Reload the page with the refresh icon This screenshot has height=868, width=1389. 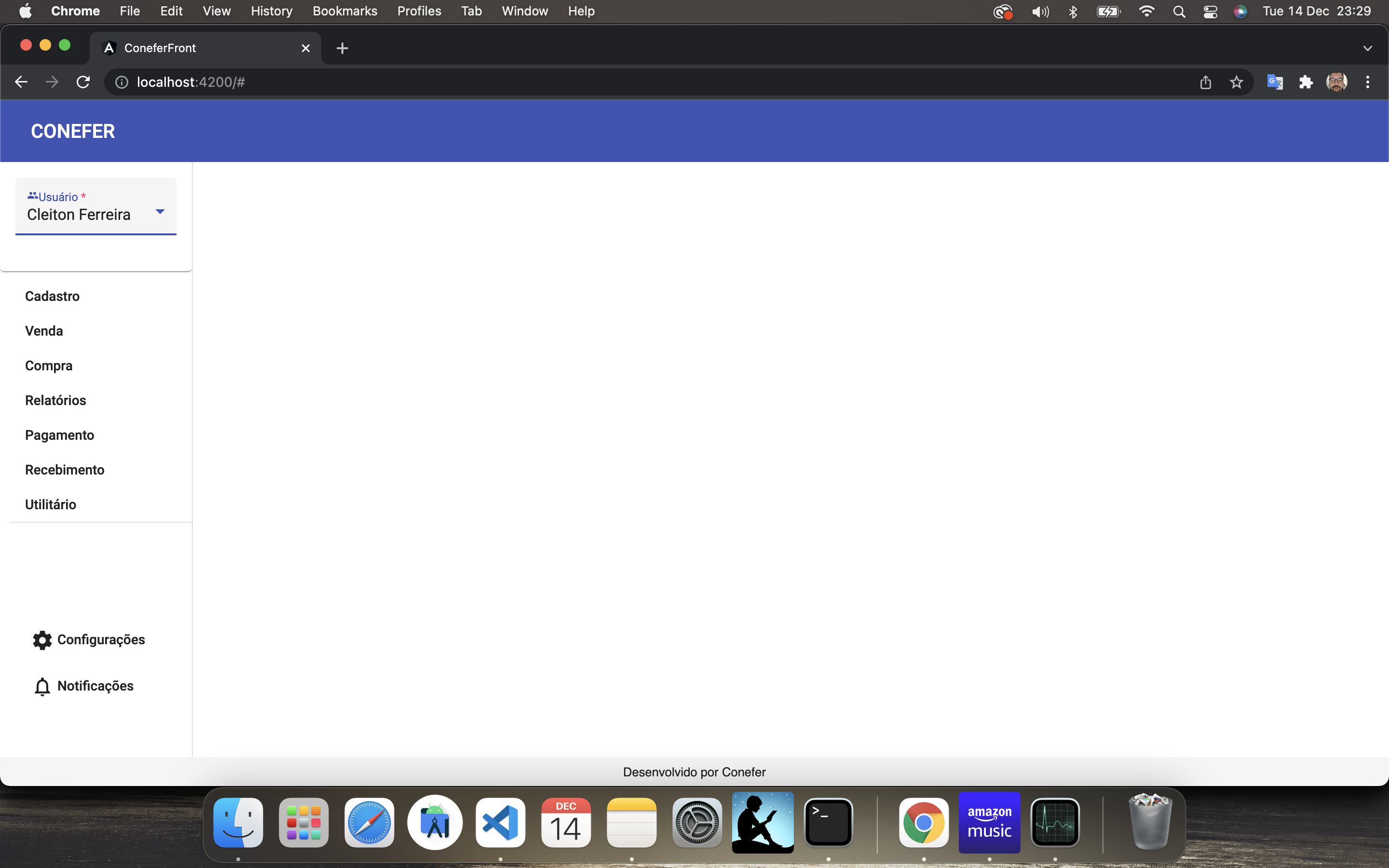coord(82,81)
